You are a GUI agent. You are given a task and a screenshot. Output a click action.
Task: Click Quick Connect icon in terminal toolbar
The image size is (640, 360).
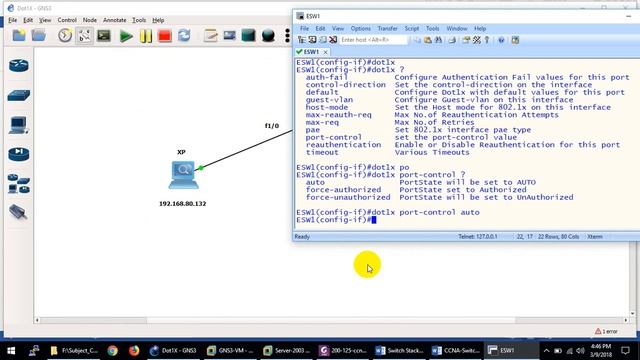[312, 40]
